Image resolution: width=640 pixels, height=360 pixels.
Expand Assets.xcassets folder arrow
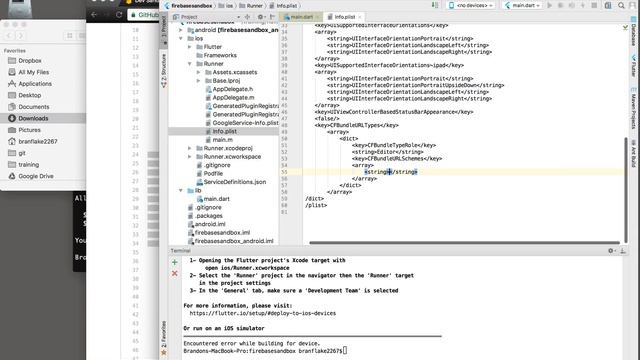[x=199, y=72]
